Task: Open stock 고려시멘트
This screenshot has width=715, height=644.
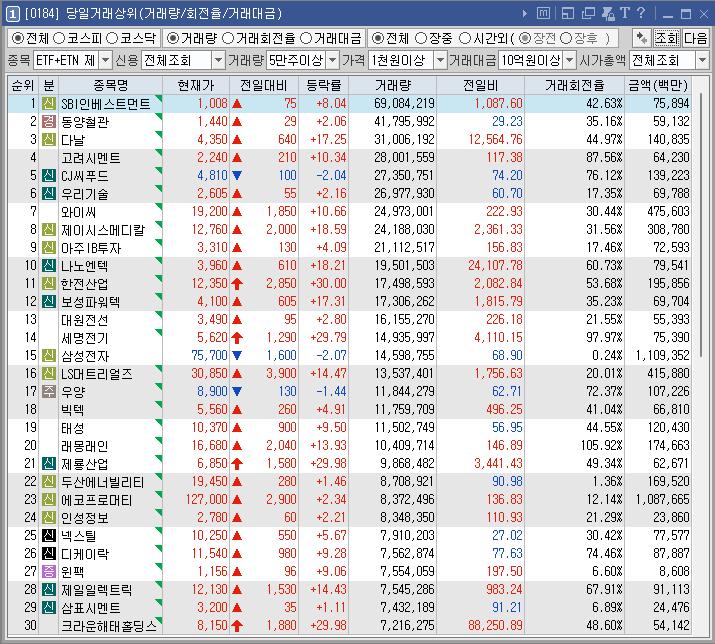Action: pyautogui.click(x=91, y=158)
